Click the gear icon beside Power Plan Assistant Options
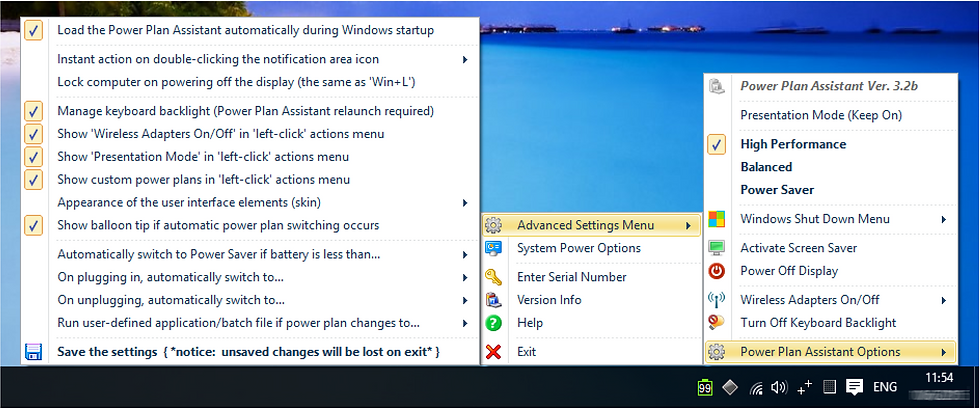Screen dimensions: 980x409 click(716, 352)
